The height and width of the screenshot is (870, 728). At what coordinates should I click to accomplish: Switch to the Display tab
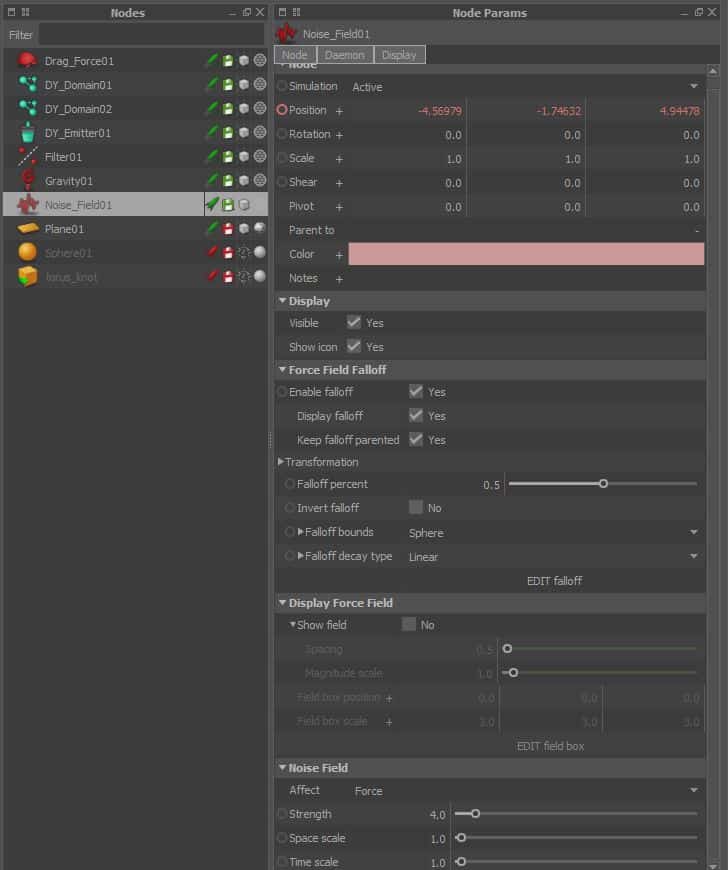[x=399, y=55]
